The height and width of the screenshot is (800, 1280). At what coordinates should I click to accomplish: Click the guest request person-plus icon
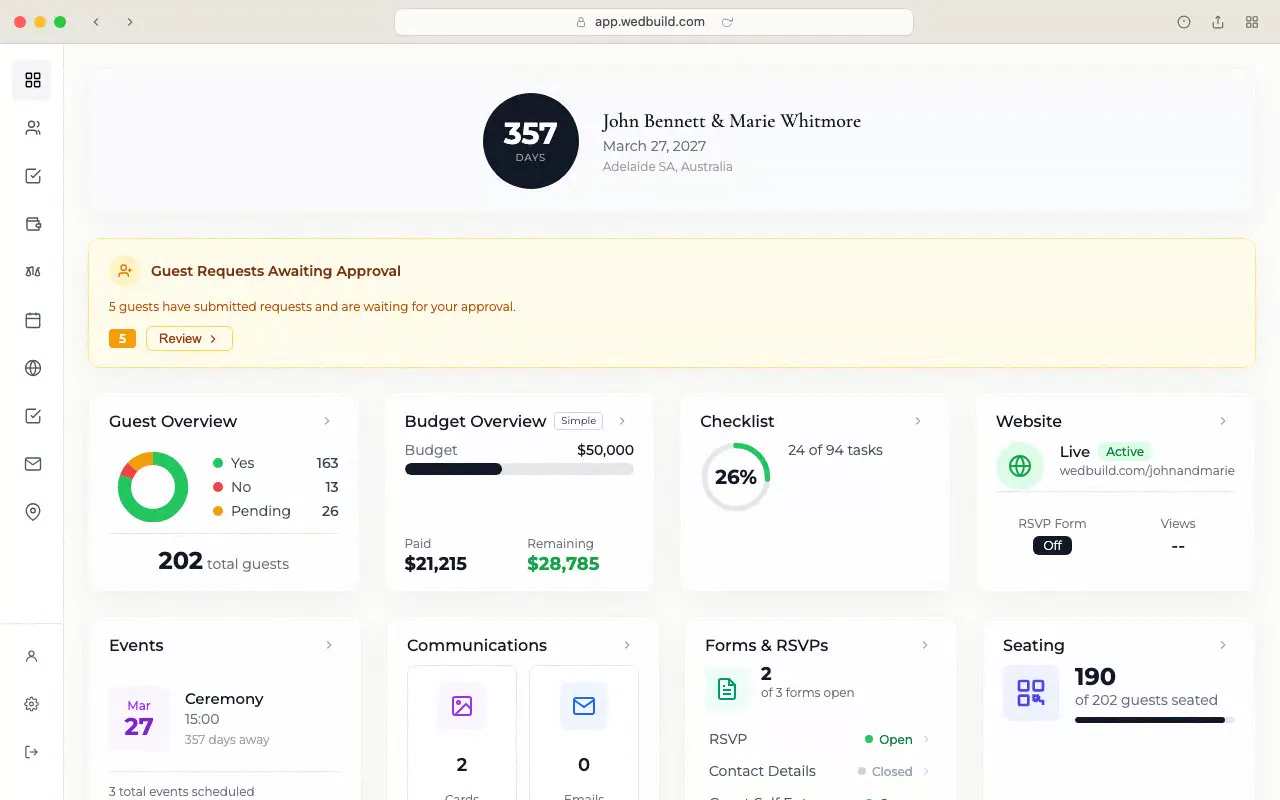coord(124,271)
